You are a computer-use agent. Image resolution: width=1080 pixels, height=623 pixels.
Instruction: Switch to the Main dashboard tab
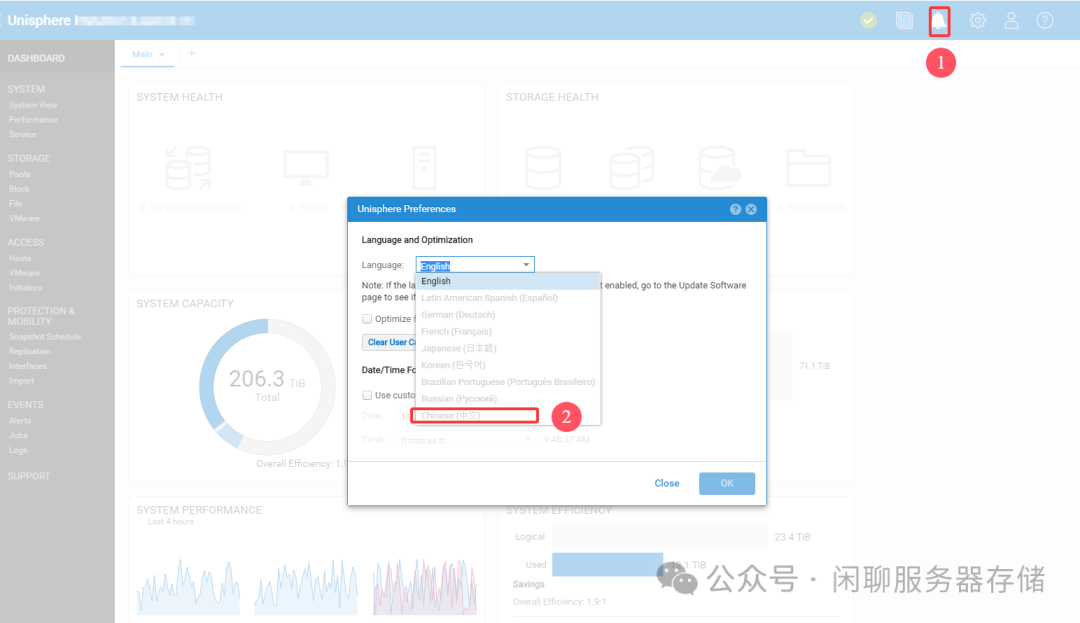(x=143, y=54)
